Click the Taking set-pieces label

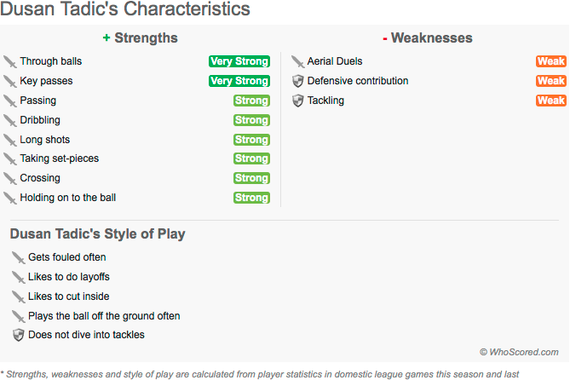(x=59, y=159)
